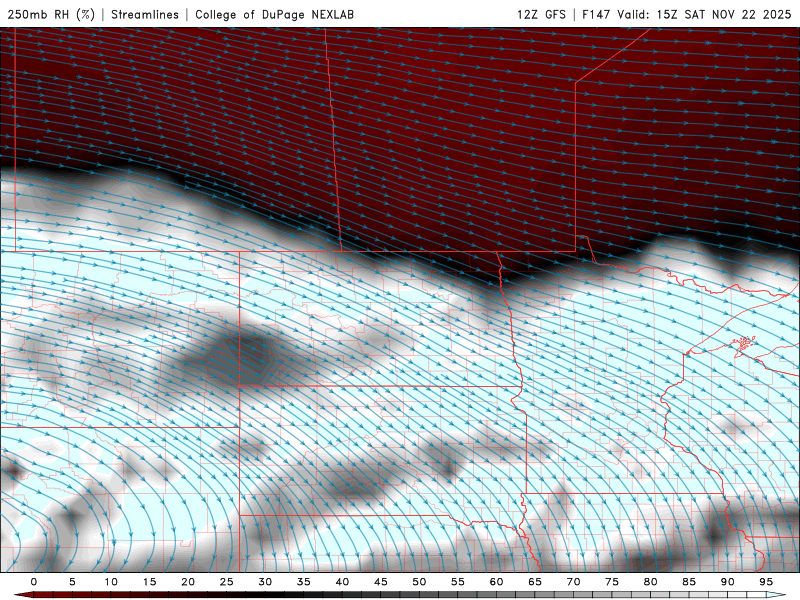Click the '20' legend value
The image size is (800, 600).
click(188, 582)
